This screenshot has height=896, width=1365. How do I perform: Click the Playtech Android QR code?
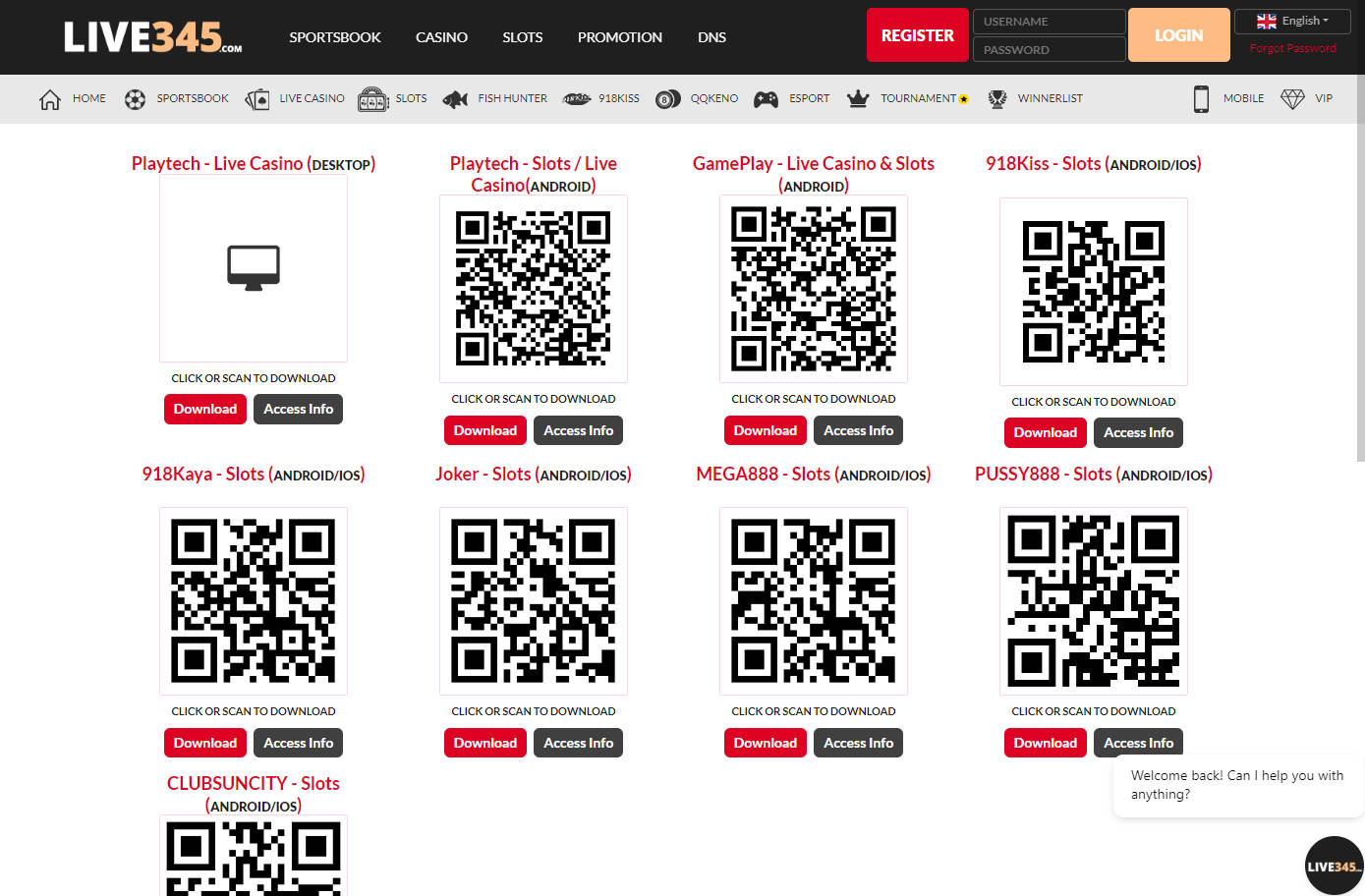(x=534, y=289)
